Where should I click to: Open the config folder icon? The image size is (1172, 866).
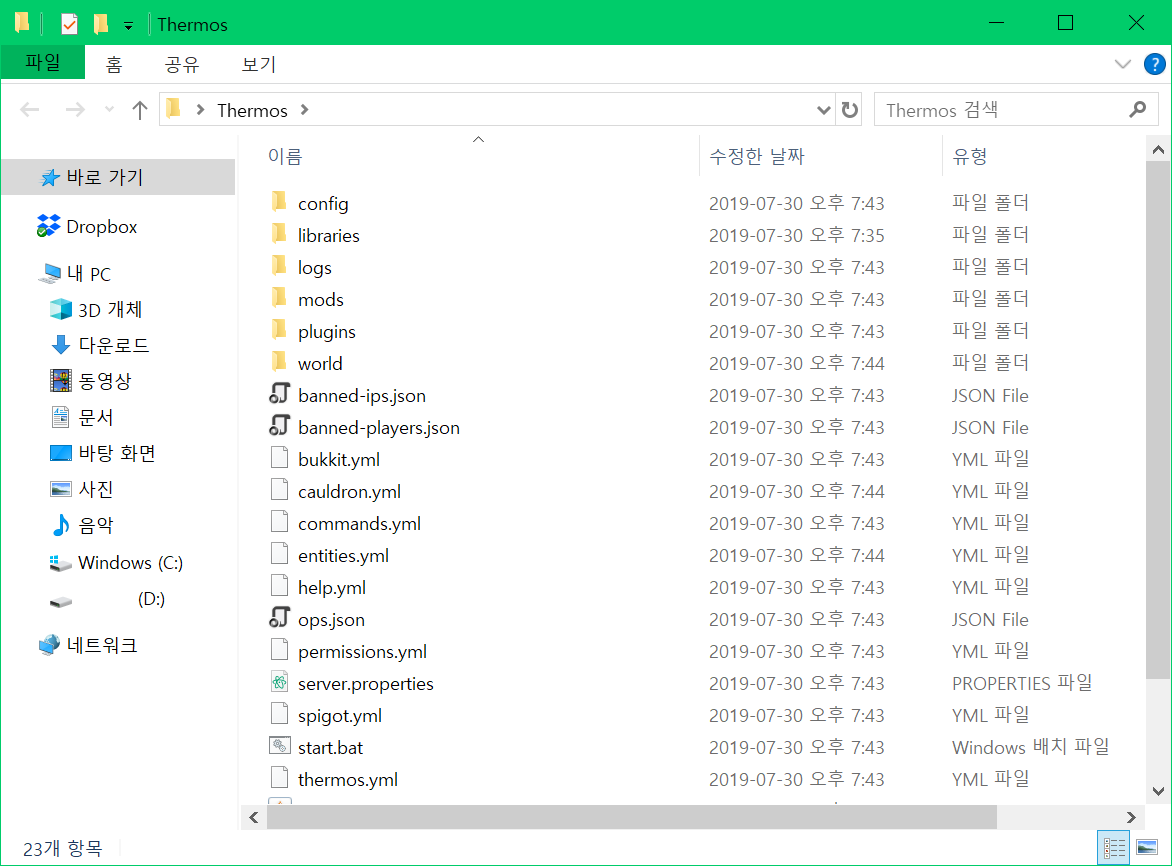click(x=279, y=202)
